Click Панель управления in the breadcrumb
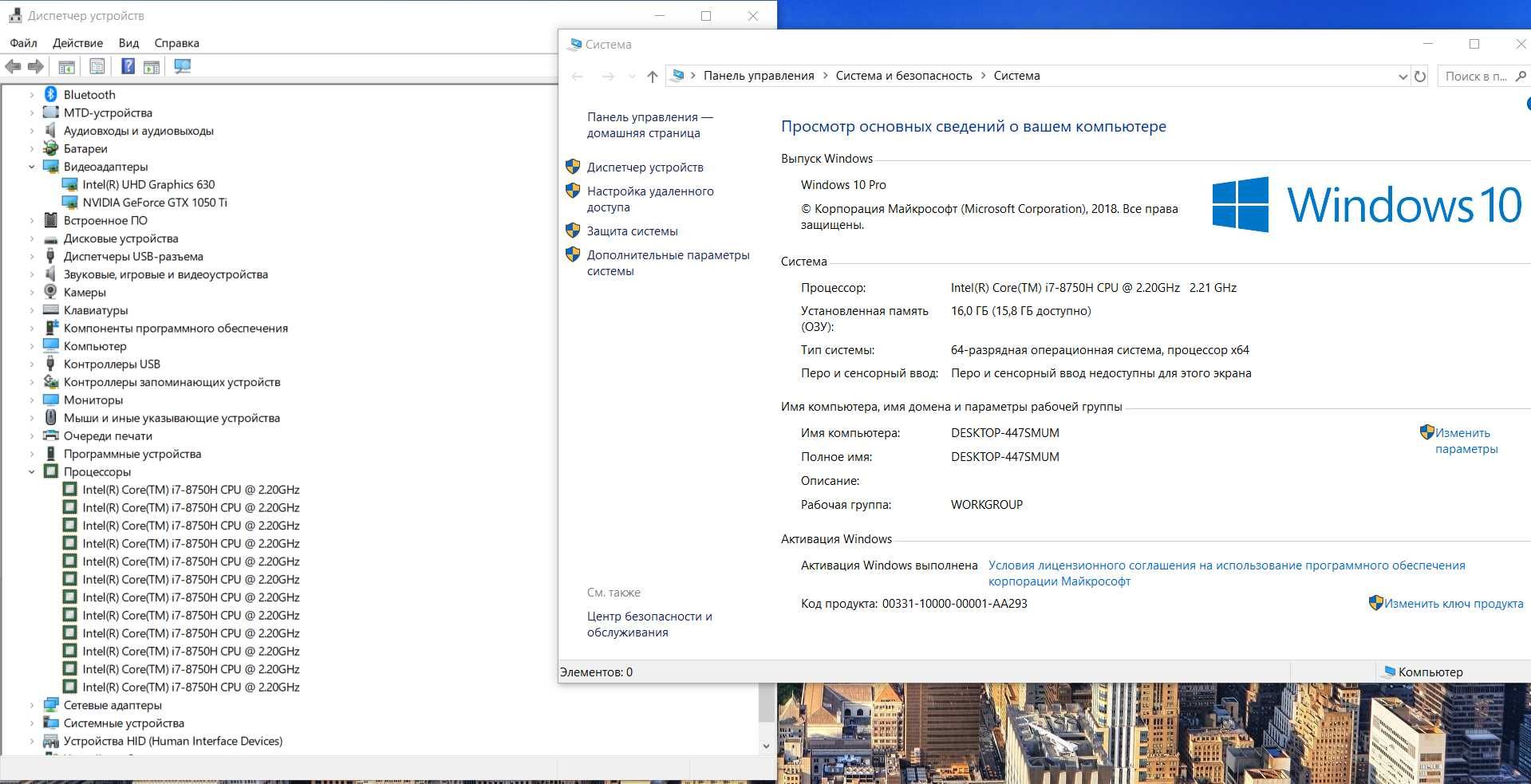This screenshot has width=1531, height=784. pyautogui.click(x=759, y=76)
